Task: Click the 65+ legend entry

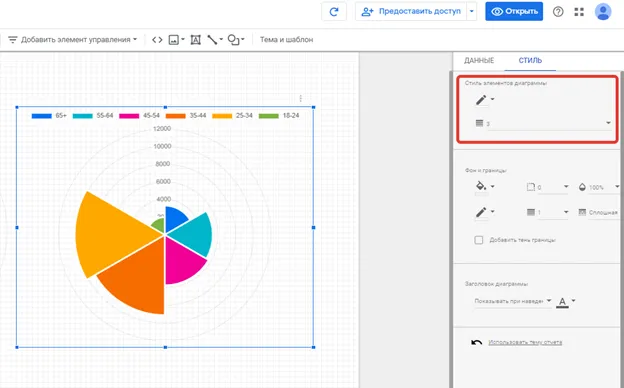Action: click(x=49, y=116)
